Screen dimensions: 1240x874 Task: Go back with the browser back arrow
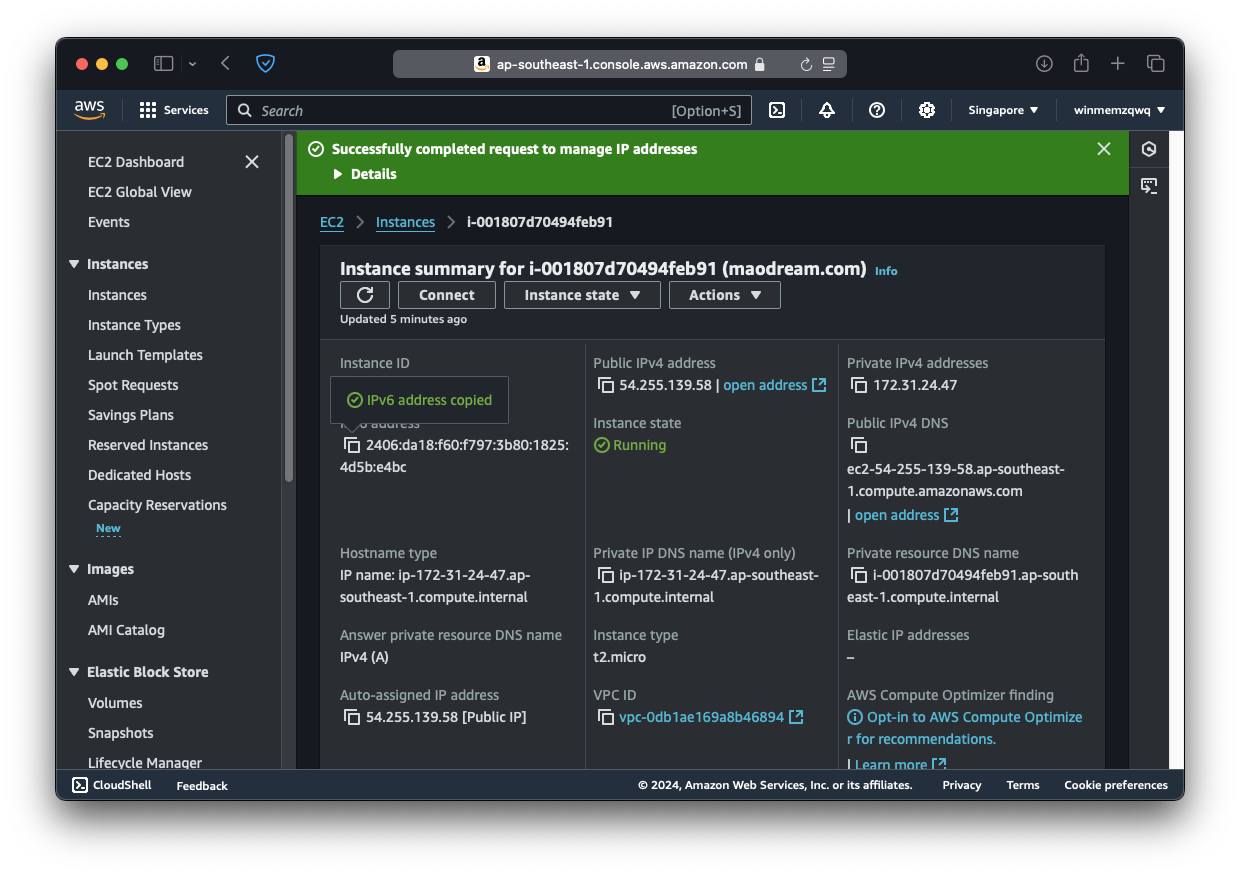pyautogui.click(x=225, y=64)
